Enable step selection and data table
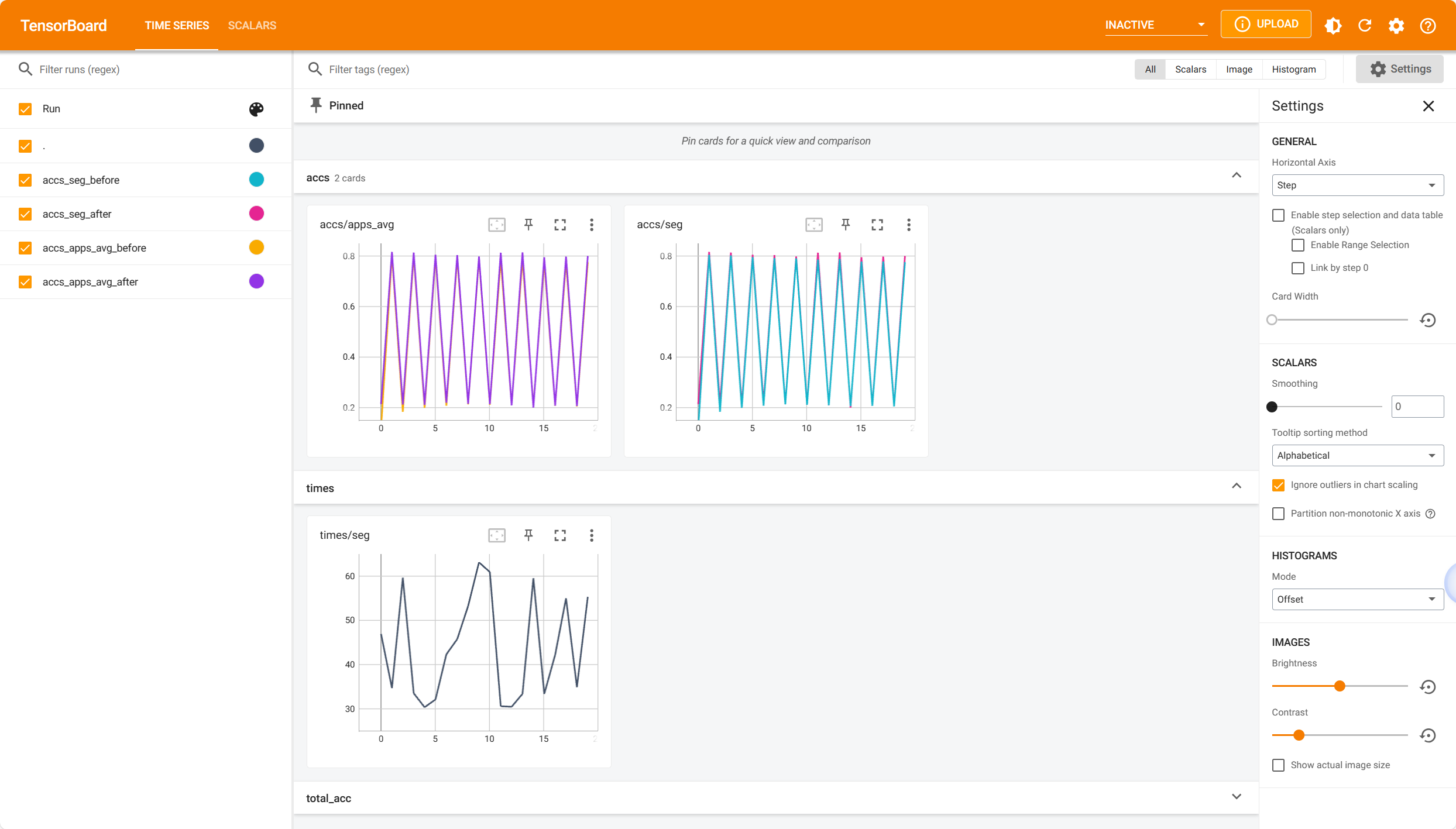This screenshot has height=829, width=1456. pos(1279,215)
